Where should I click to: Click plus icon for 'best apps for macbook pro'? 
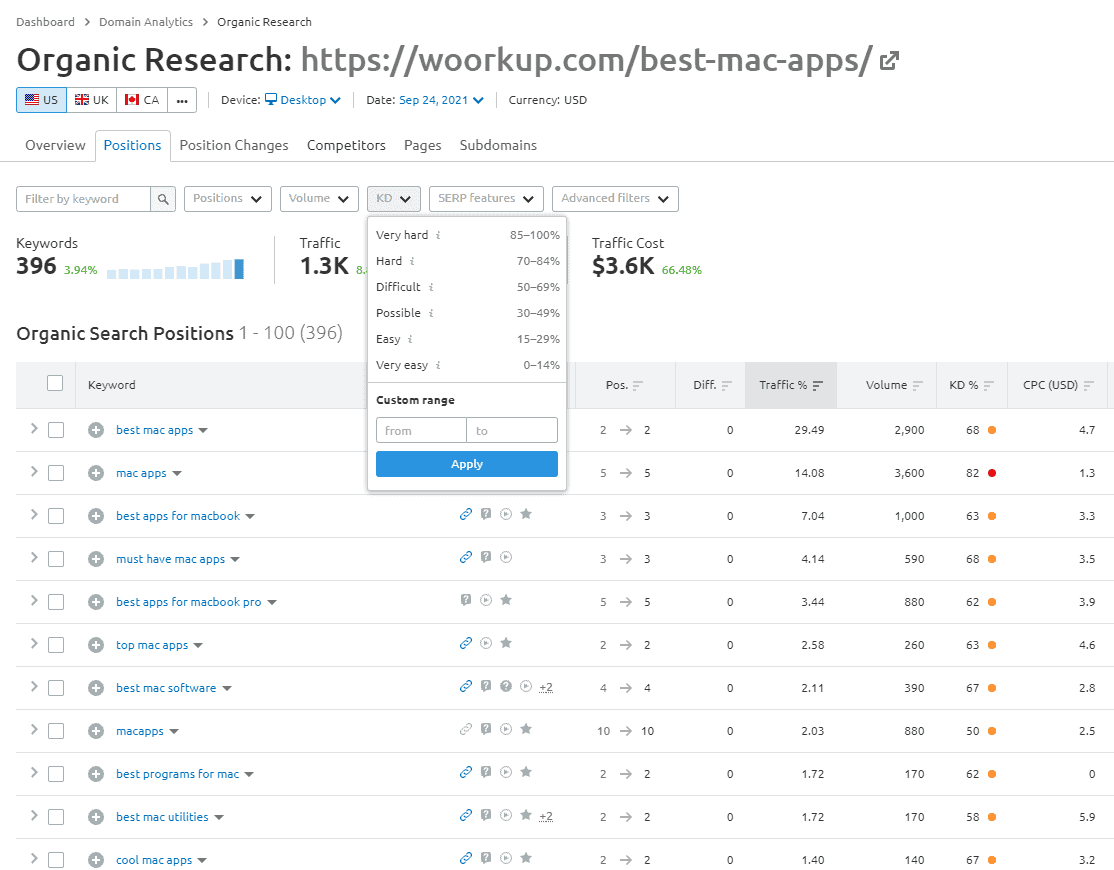coord(96,602)
